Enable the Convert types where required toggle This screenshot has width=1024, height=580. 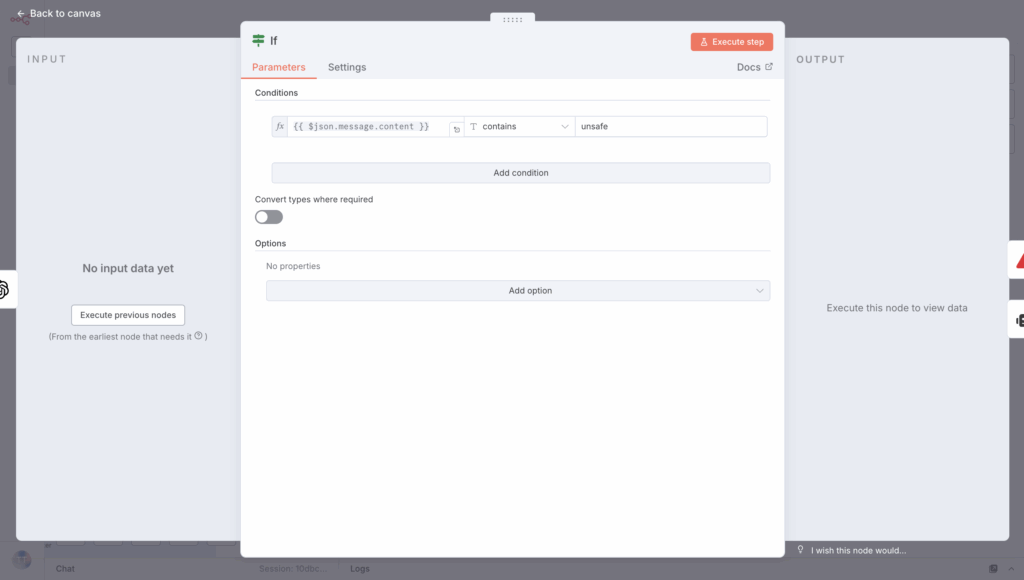tap(268, 217)
